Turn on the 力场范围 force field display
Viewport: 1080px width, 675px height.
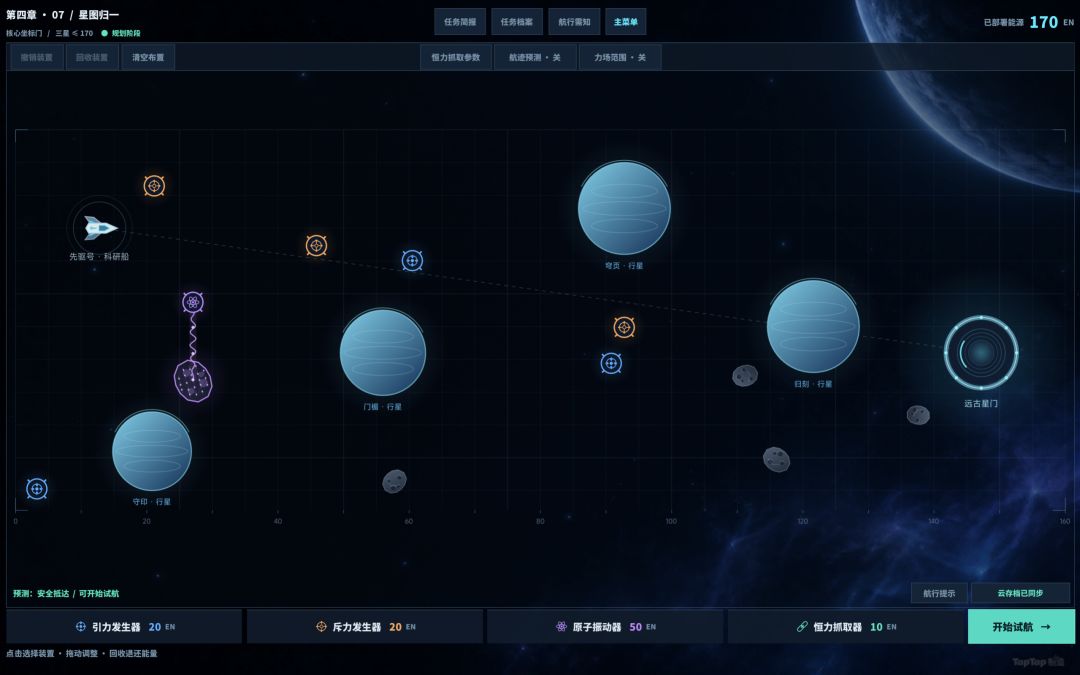[620, 57]
